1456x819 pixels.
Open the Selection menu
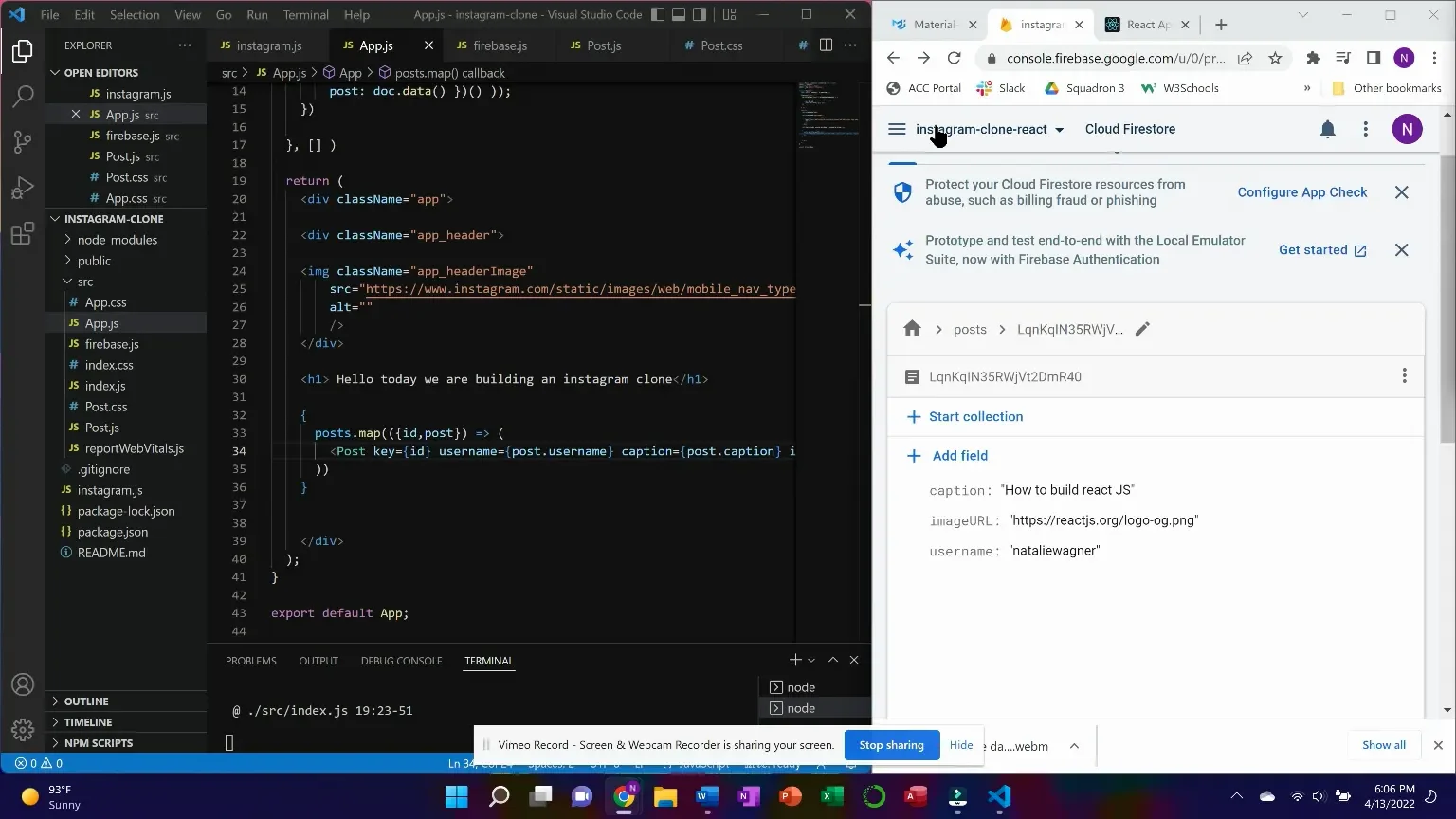click(135, 14)
